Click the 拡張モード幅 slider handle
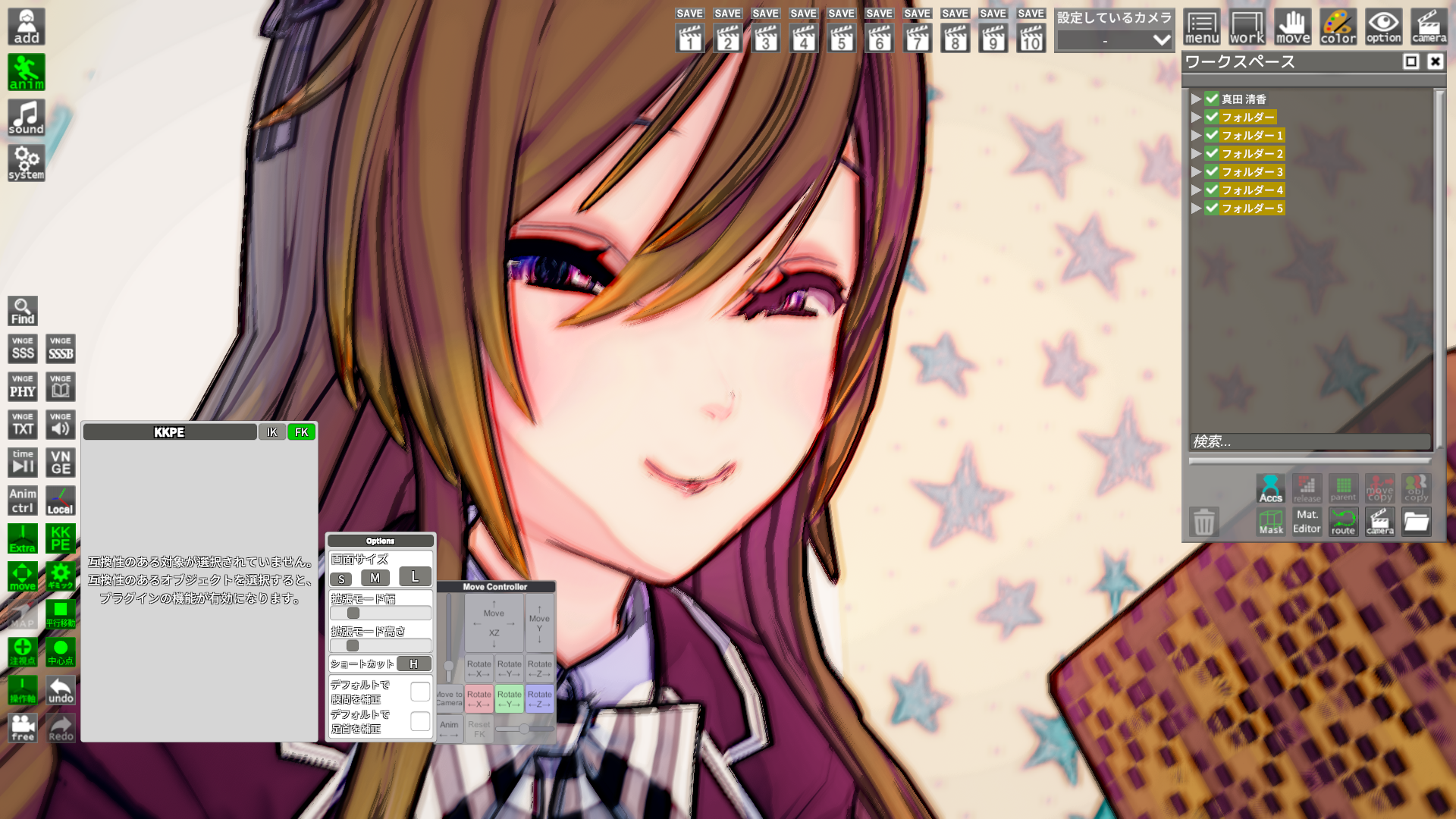This screenshot has width=1456, height=819. pos(353,613)
